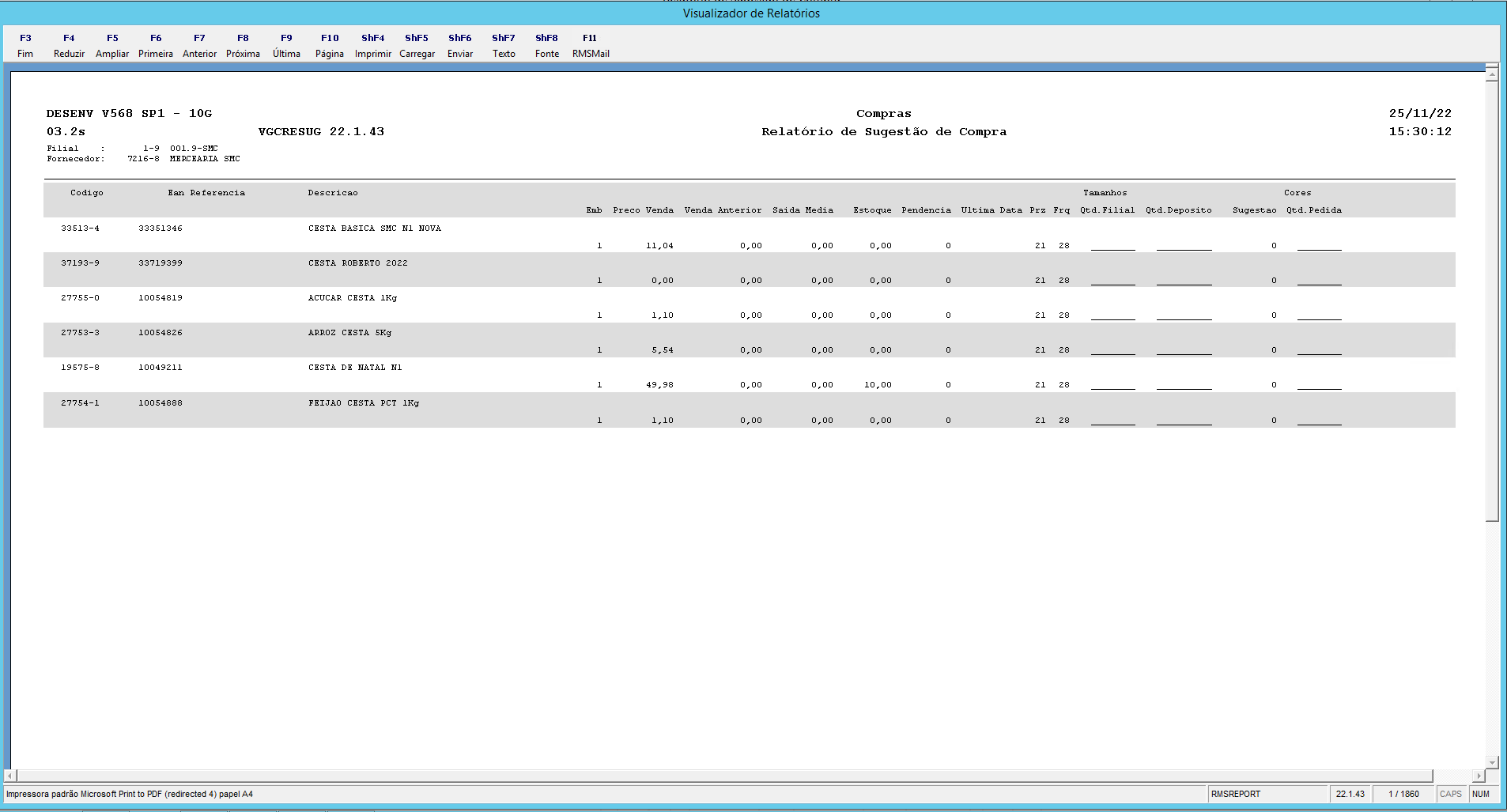Viewport: 1507px width, 812px height.
Task: Open the F10 Página option
Action: [x=330, y=46]
